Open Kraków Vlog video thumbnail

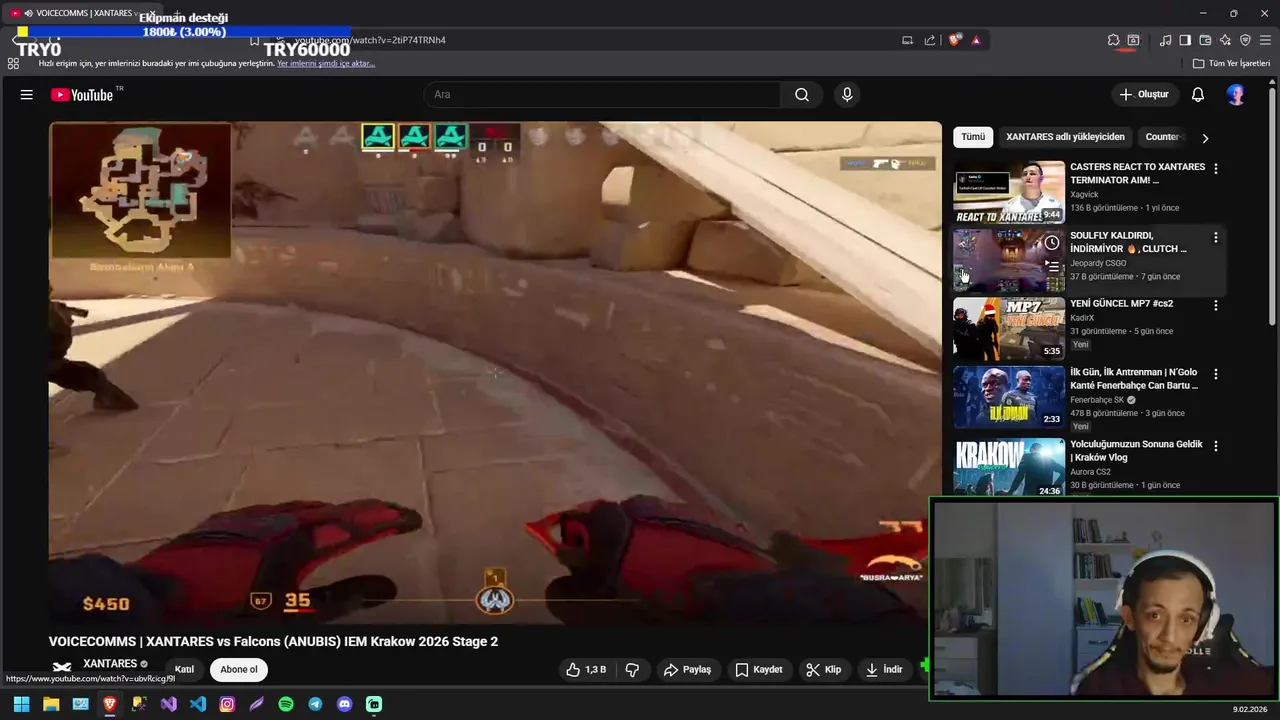1008,467
